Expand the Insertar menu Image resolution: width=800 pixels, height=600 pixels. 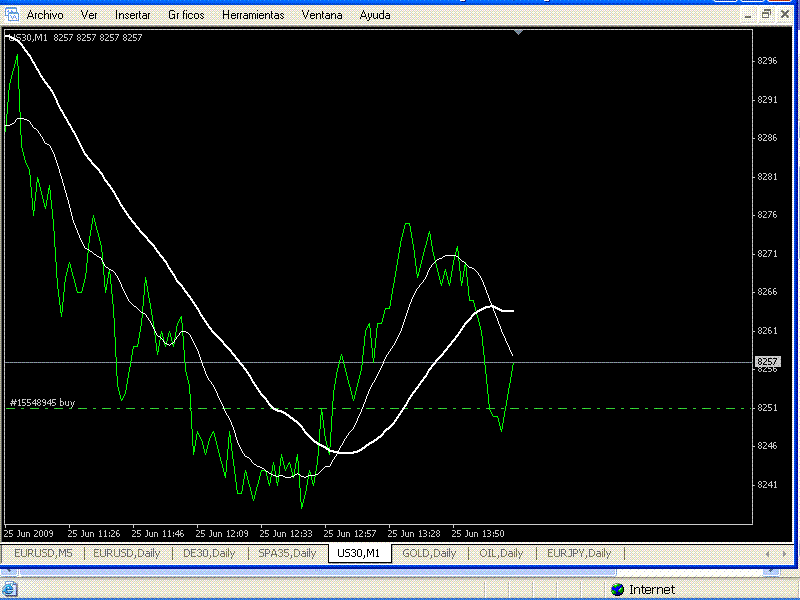point(133,15)
